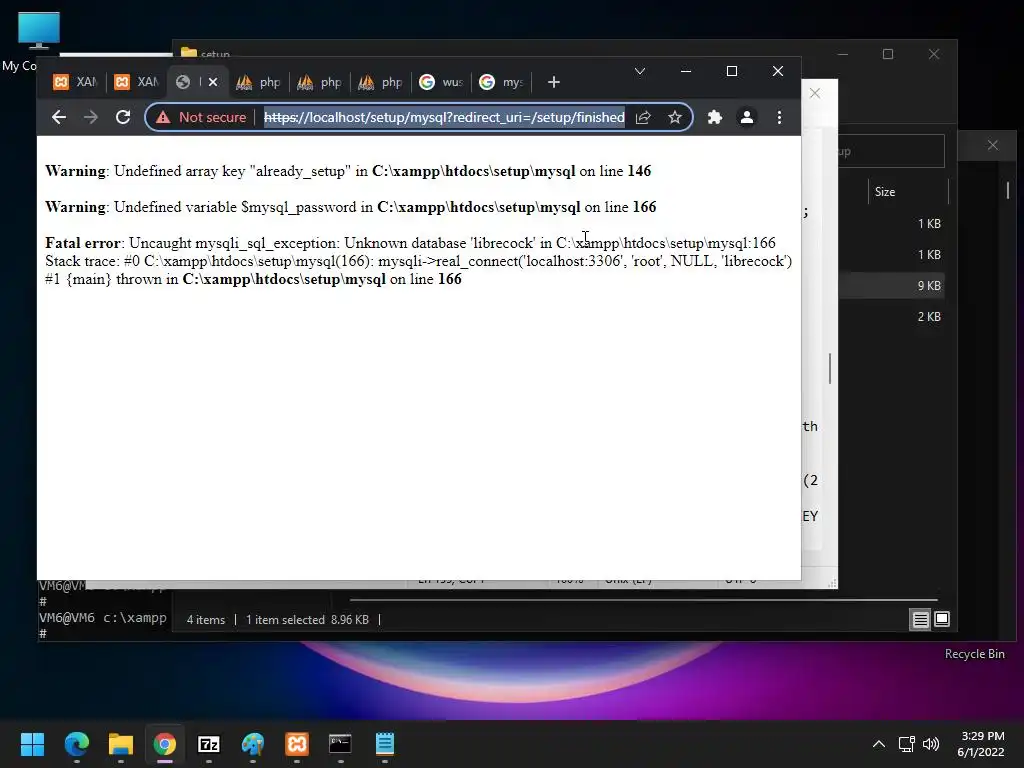Open File Explorer from taskbar

click(120, 744)
